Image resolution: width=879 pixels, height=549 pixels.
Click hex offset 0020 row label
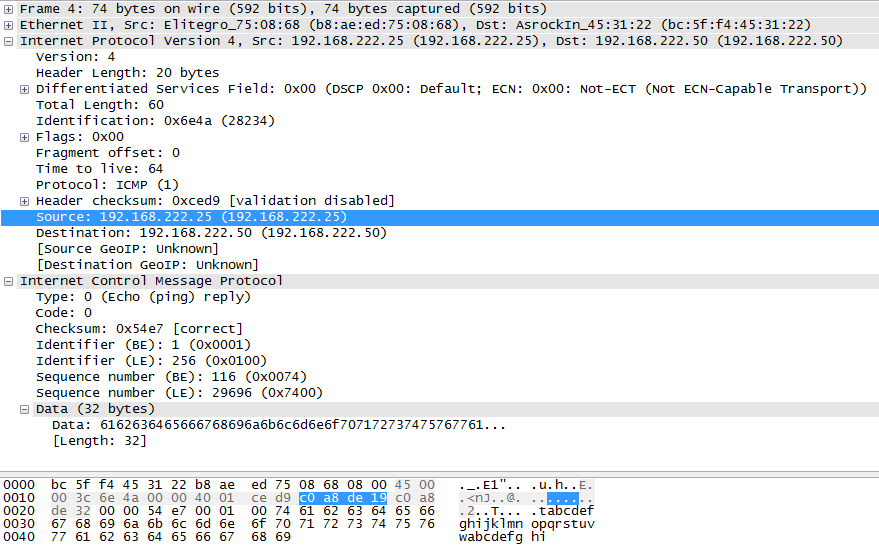click(19, 511)
